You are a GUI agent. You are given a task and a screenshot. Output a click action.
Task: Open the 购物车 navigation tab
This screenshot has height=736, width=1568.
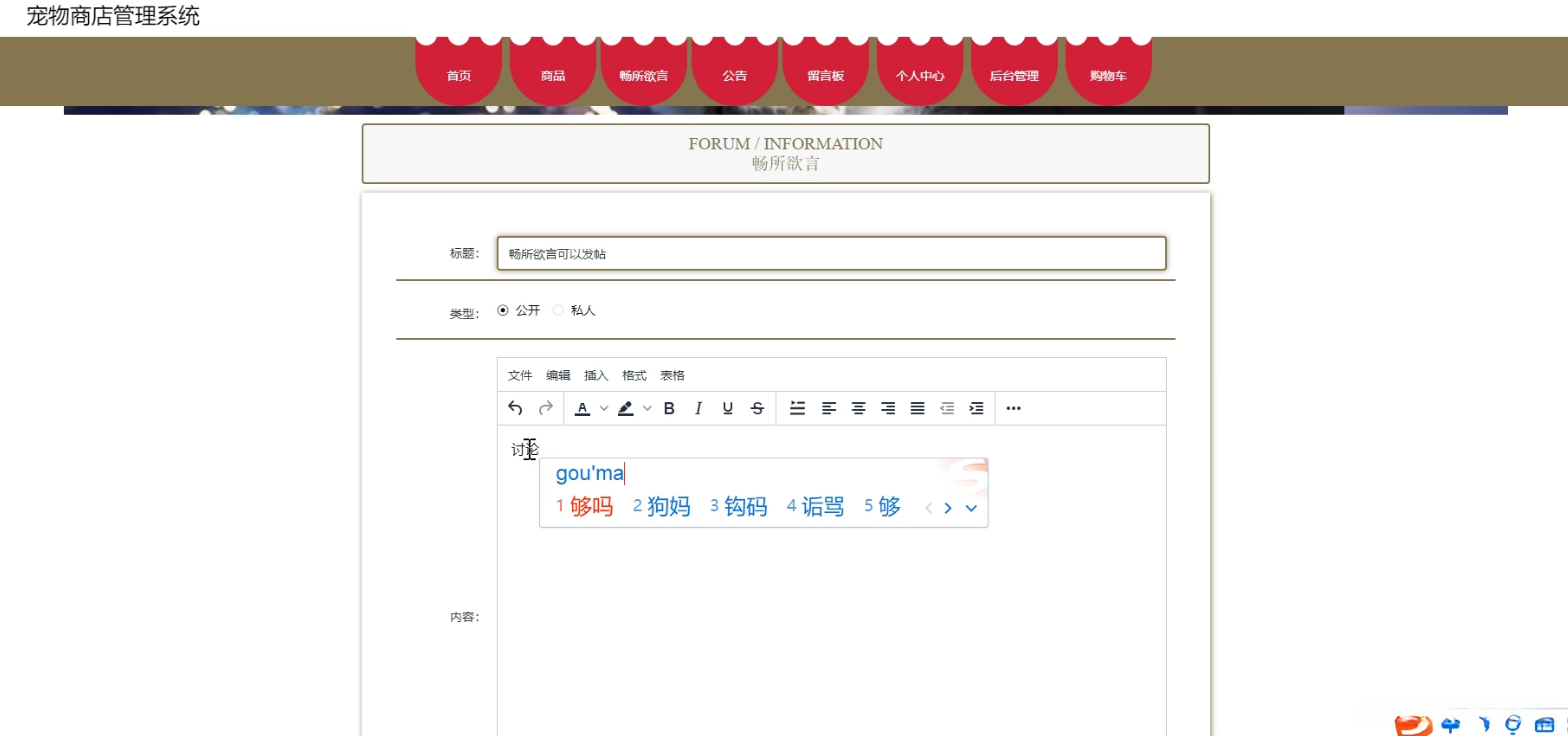click(x=1108, y=72)
